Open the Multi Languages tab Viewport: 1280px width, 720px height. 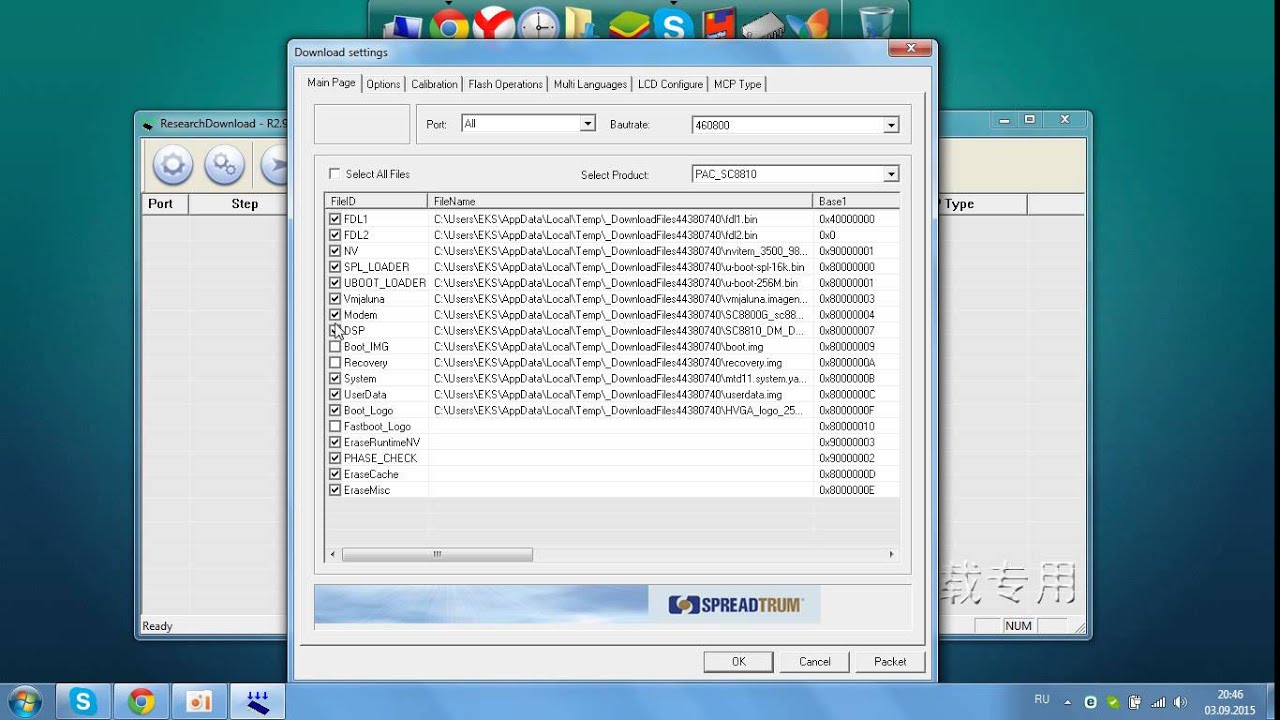point(590,84)
